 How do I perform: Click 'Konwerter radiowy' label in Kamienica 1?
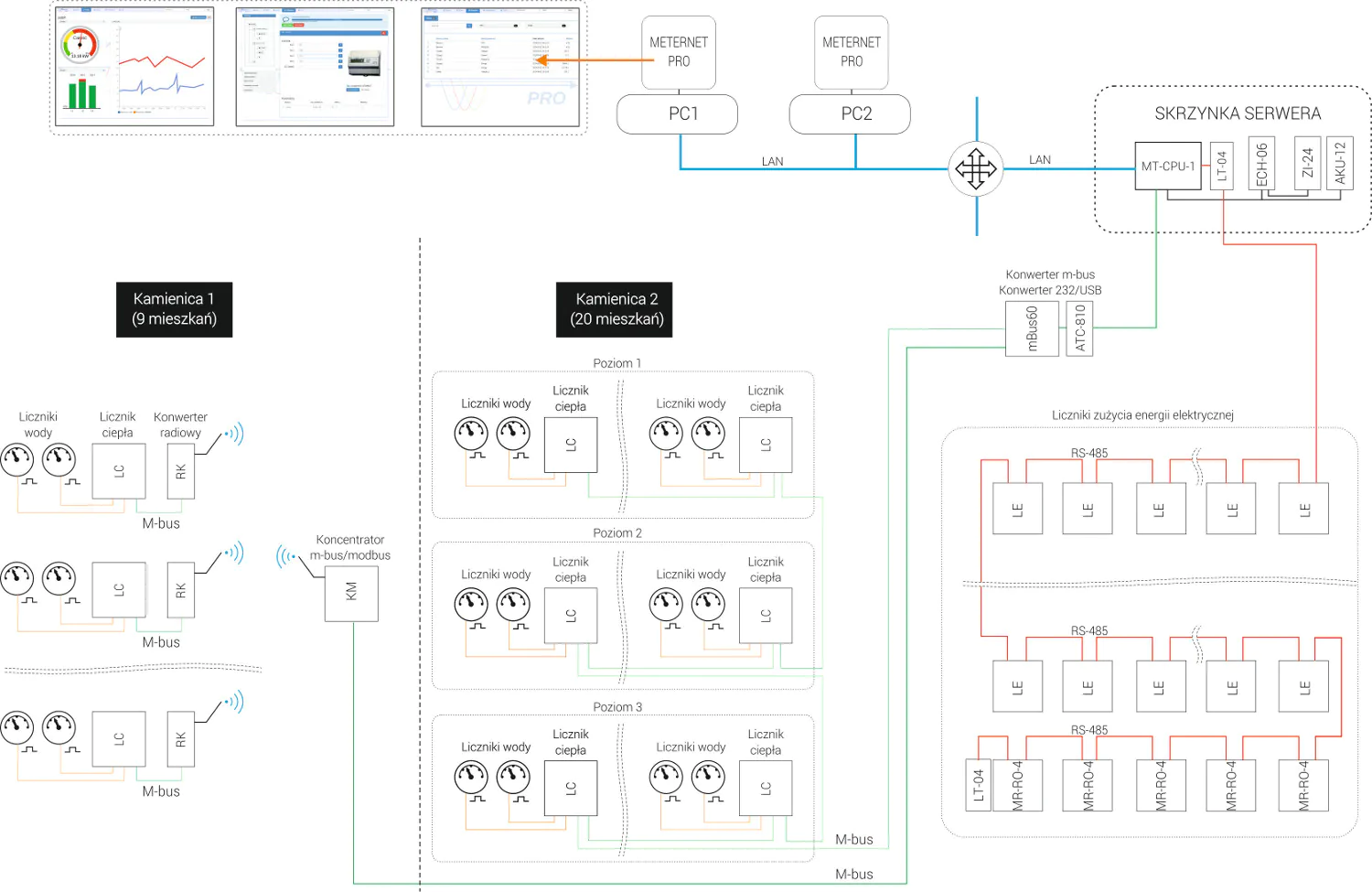[180, 425]
